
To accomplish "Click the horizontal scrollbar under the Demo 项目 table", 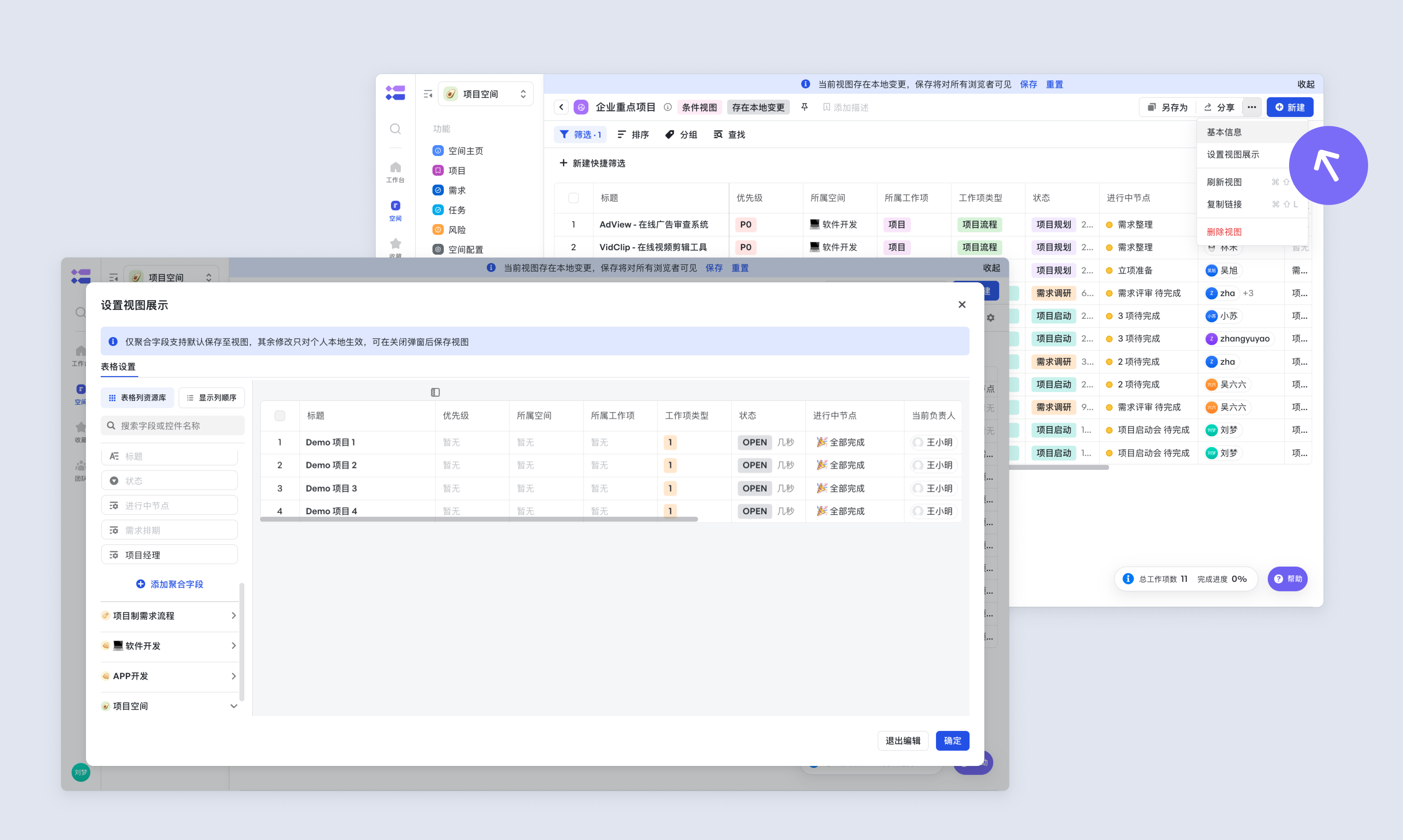I will [479, 519].
